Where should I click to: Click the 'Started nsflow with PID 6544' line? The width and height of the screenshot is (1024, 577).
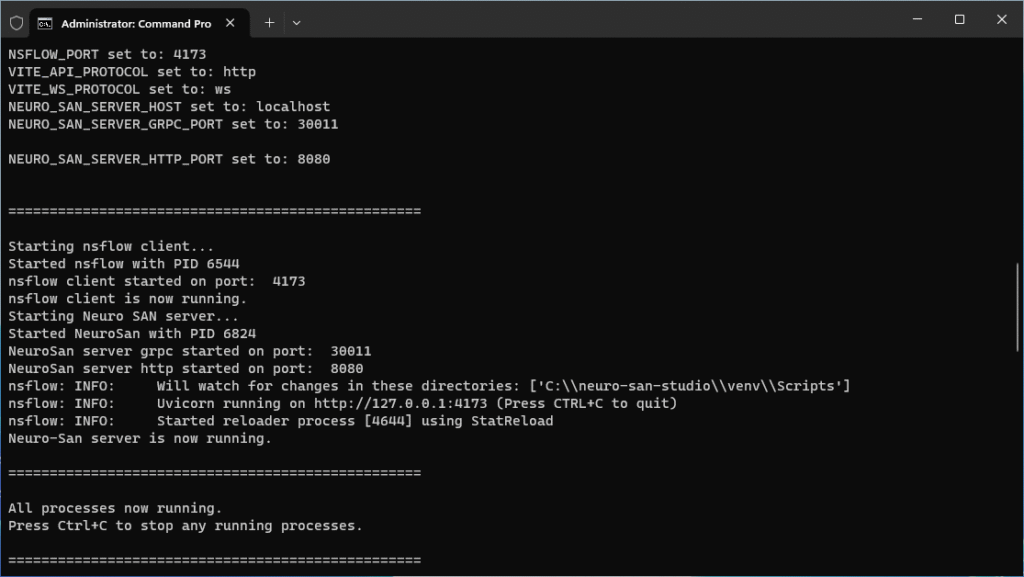[123, 264]
